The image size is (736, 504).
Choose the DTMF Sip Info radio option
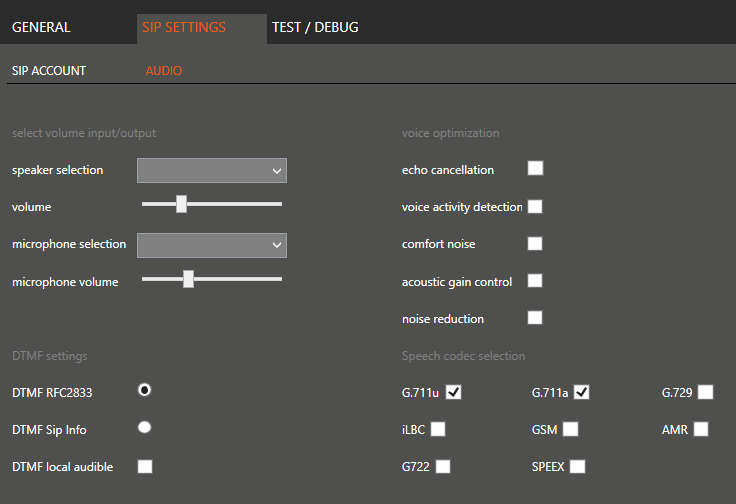(145, 427)
